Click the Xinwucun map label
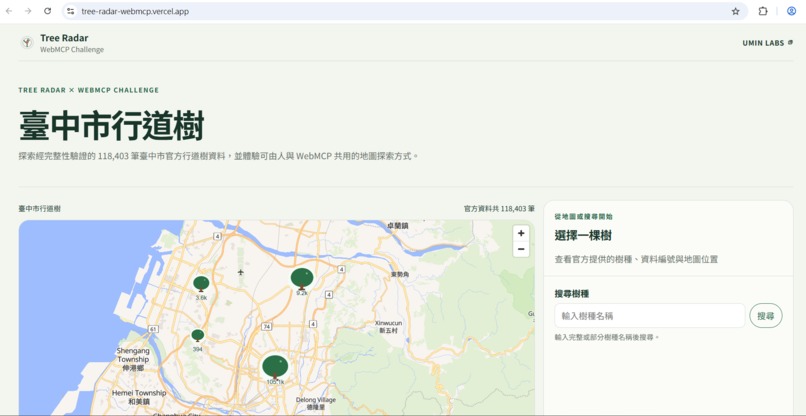Screen dimensions: 806x416 389,326
